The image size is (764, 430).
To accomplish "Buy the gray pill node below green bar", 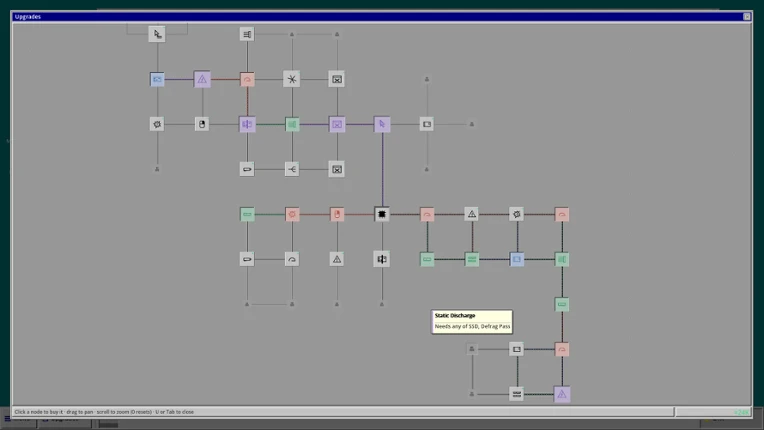I will click(x=247, y=259).
